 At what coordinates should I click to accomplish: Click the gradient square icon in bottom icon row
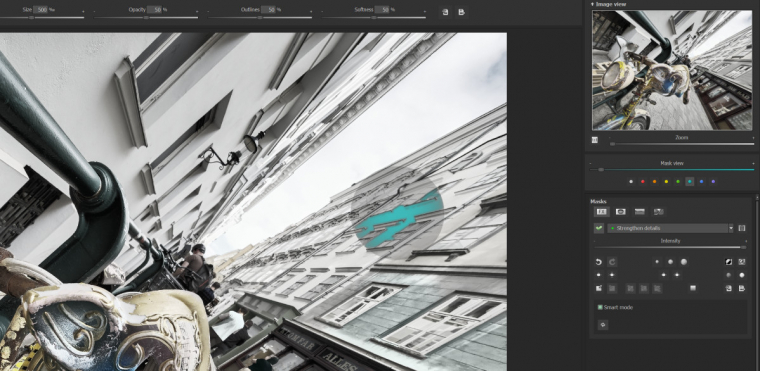tap(693, 288)
